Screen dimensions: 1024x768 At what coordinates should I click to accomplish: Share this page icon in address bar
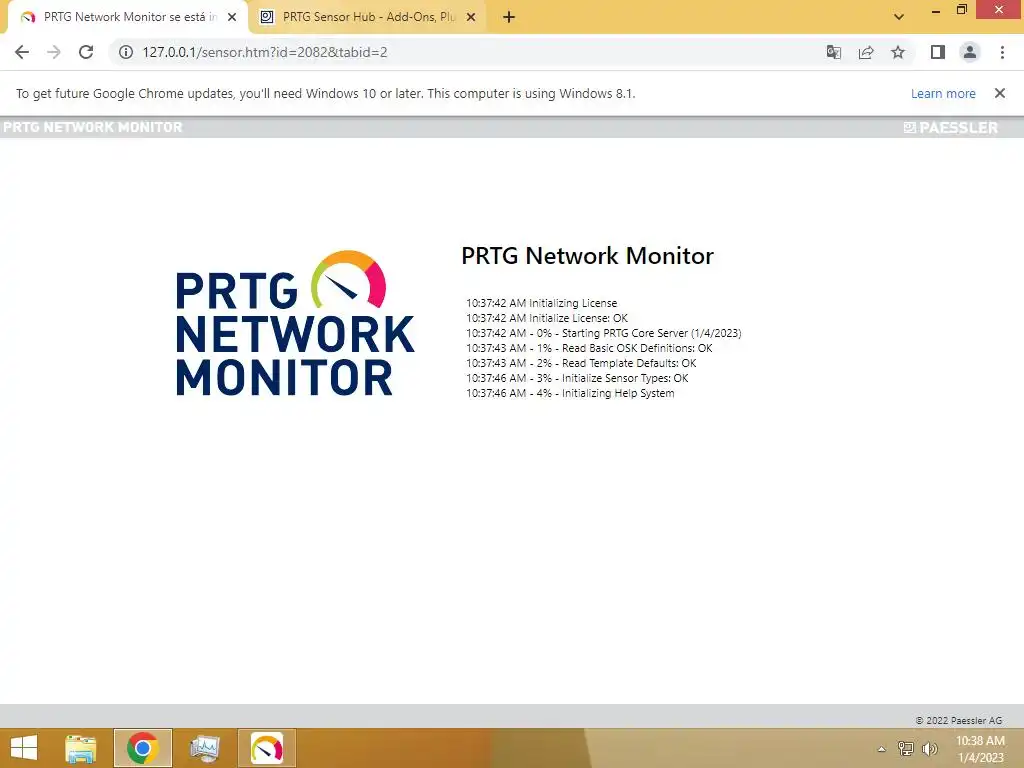[x=866, y=52]
